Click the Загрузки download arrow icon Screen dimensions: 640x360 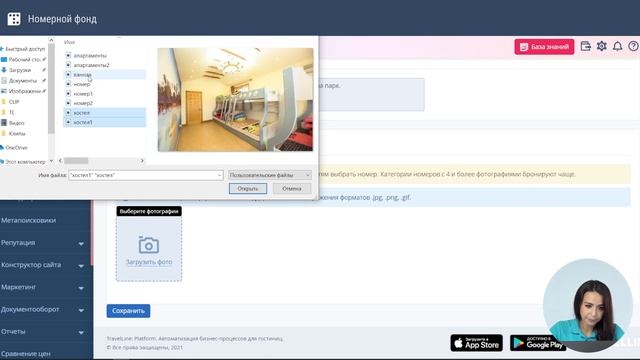click(x=4, y=70)
